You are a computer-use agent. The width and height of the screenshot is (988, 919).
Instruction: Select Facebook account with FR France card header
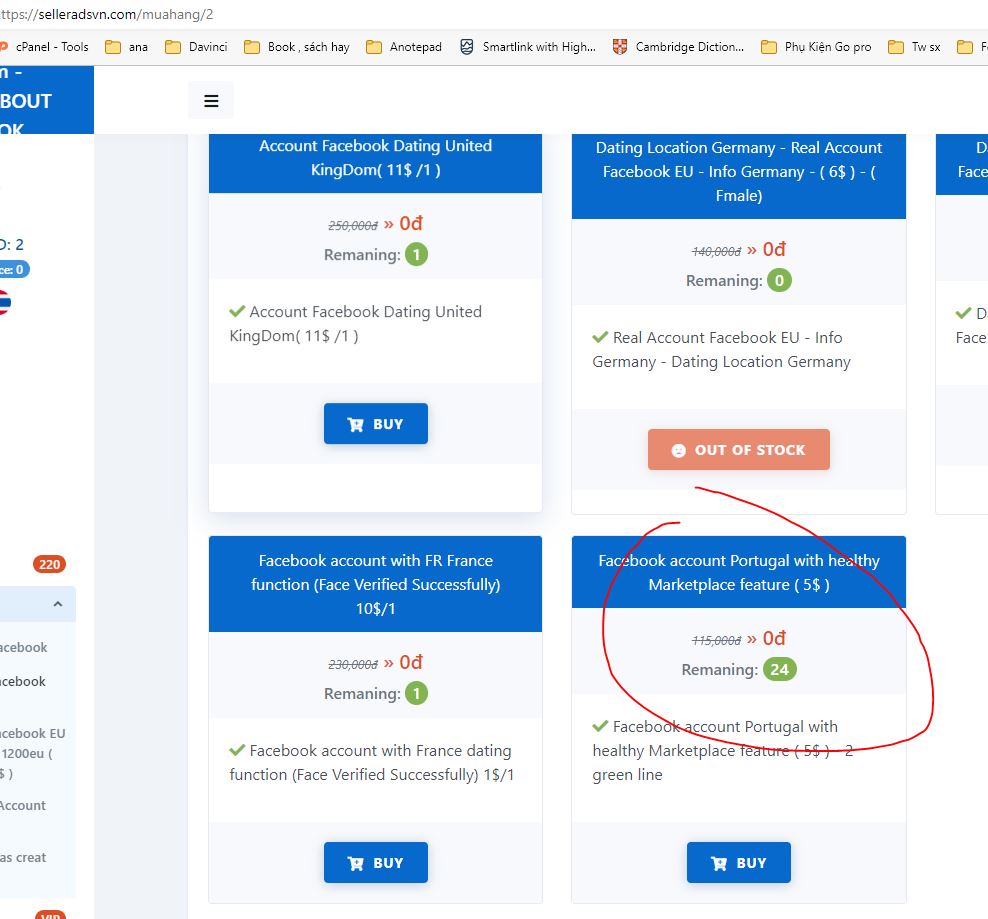376,584
